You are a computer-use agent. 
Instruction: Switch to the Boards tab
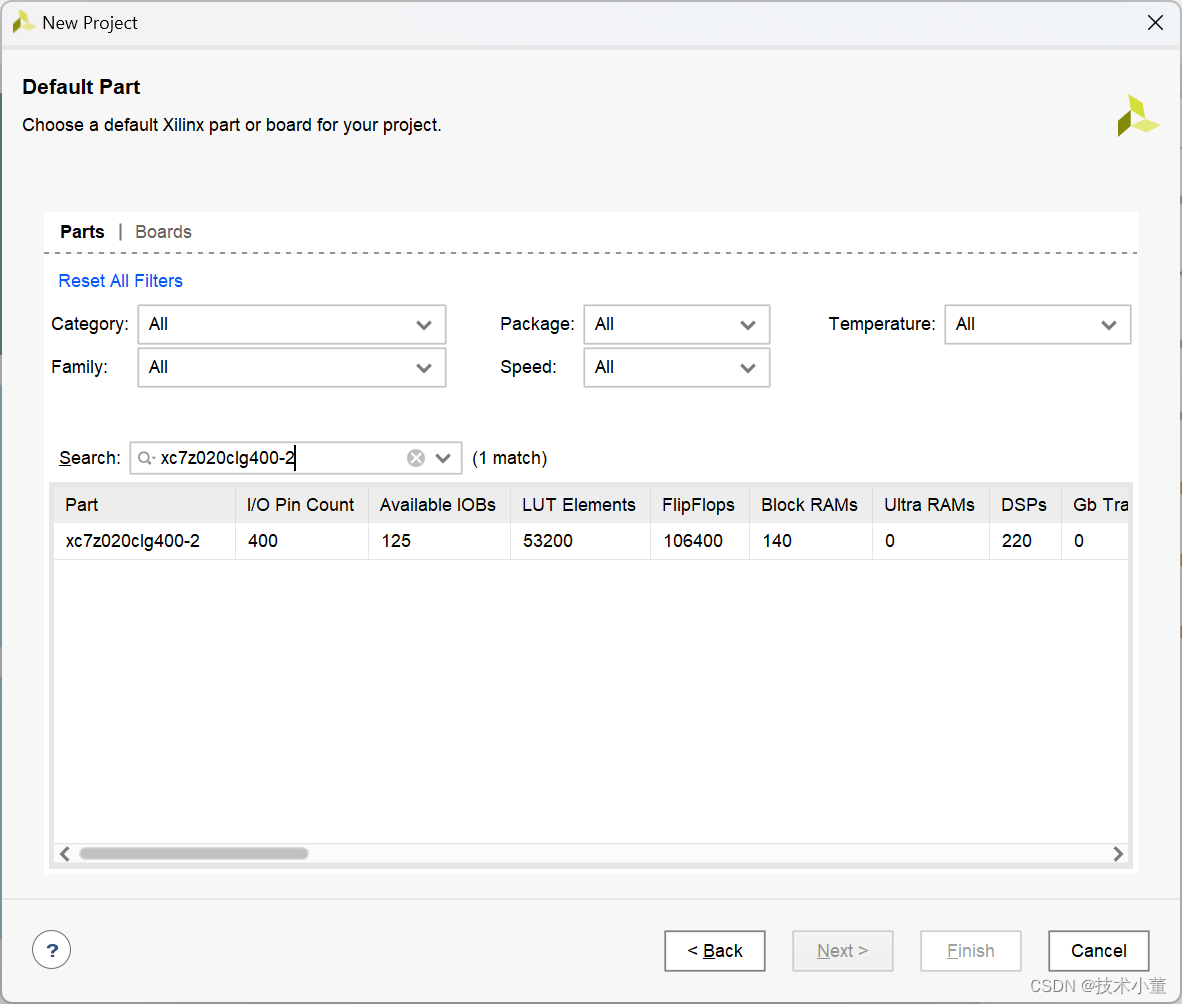(x=163, y=232)
